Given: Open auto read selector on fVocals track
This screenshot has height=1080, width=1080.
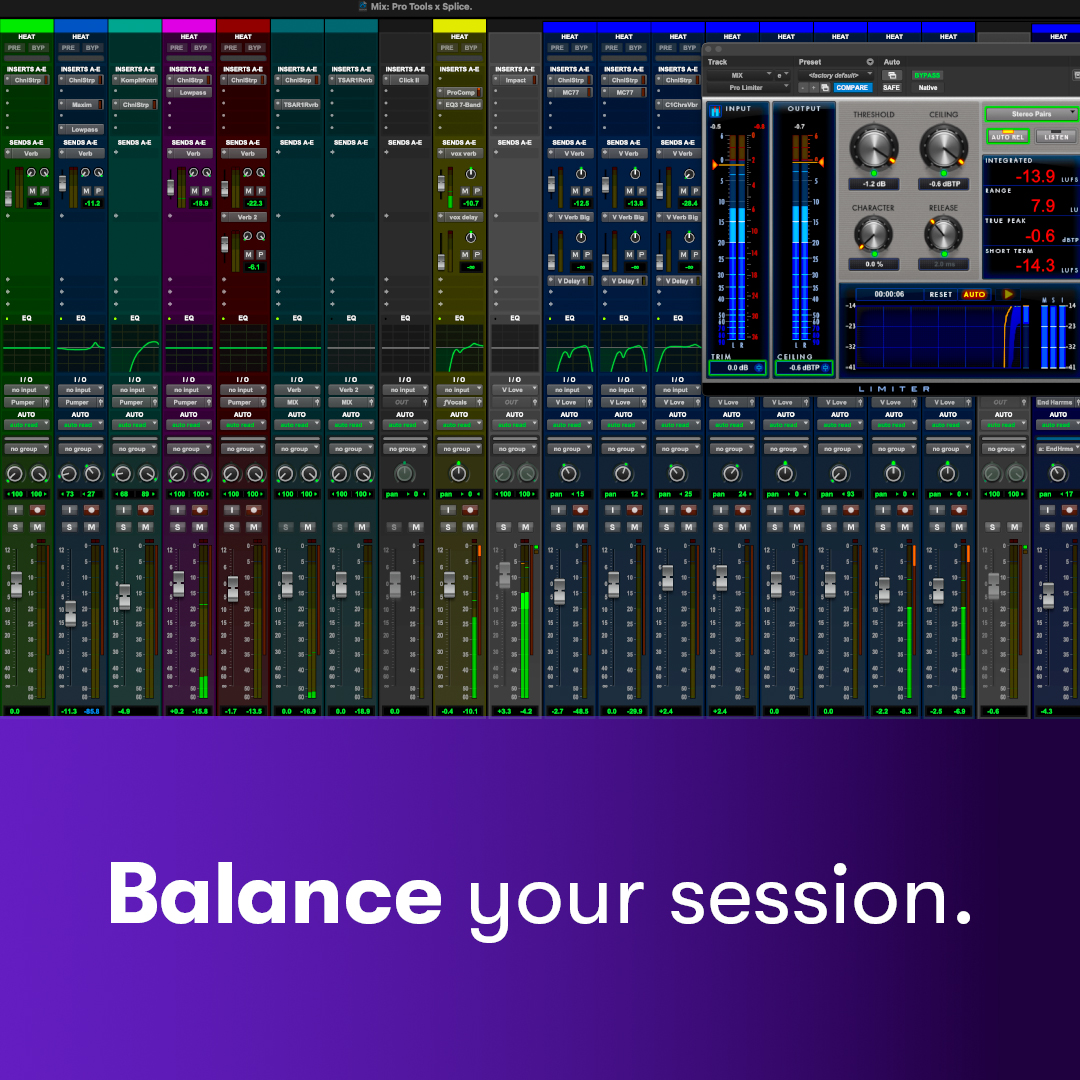Looking at the screenshot, I should pyautogui.click(x=459, y=425).
